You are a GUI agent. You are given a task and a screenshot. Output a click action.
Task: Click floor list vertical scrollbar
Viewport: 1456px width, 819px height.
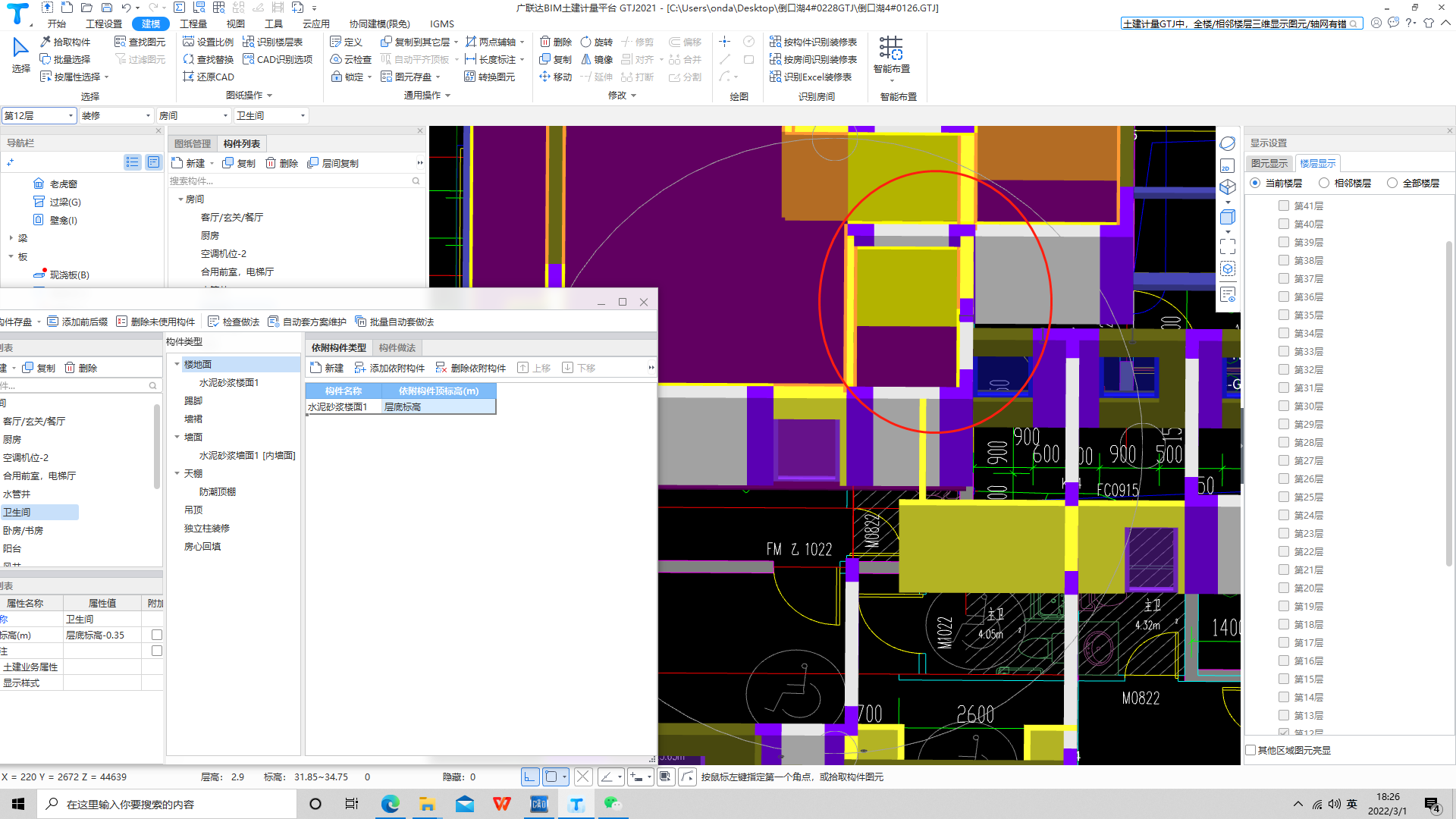tap(1449, 402)
